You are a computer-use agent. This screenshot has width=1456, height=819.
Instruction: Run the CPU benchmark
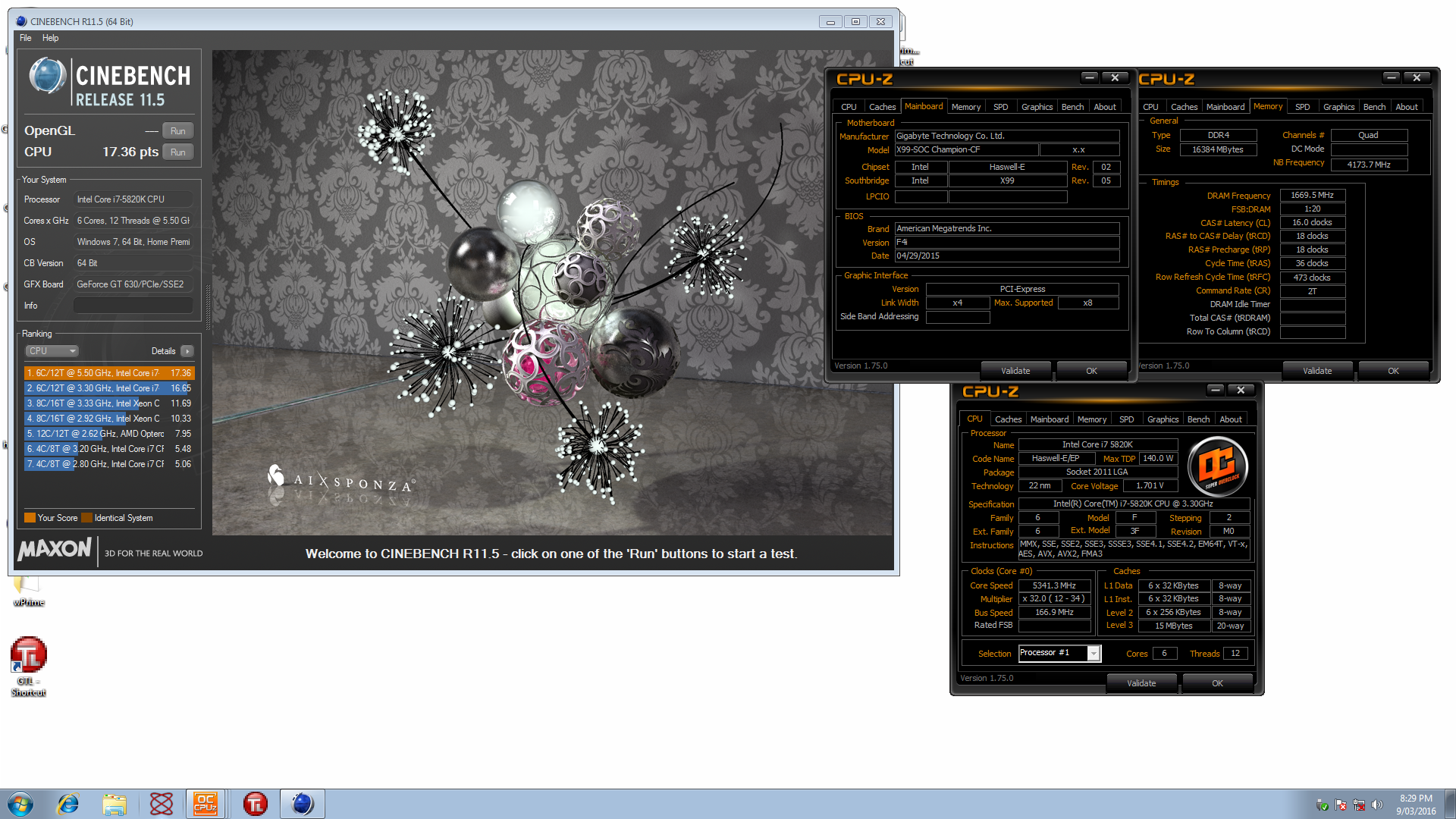tap(178, 152)
